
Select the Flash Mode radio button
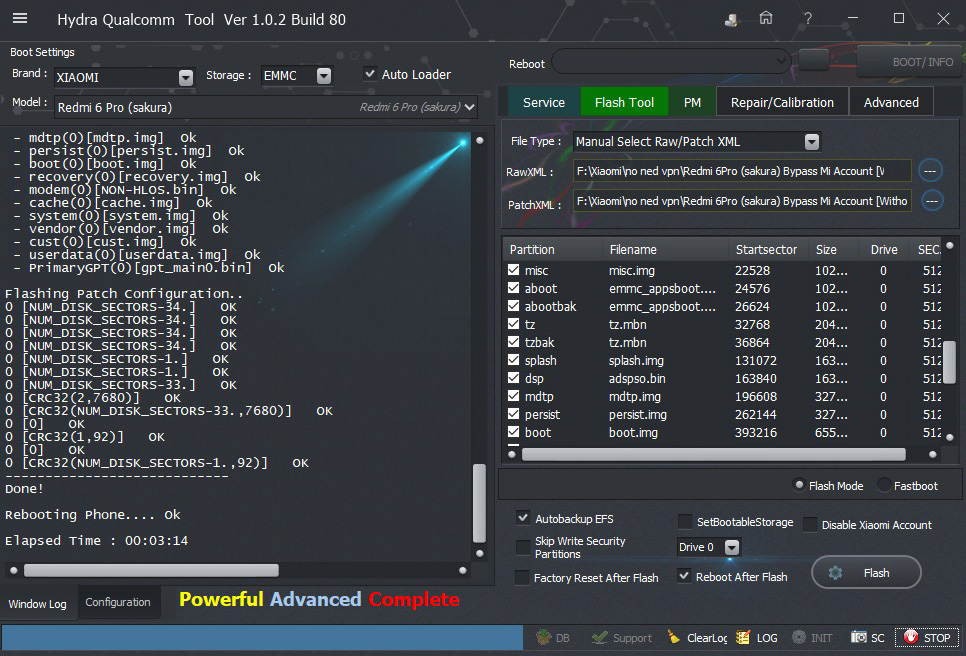(799, 485)
